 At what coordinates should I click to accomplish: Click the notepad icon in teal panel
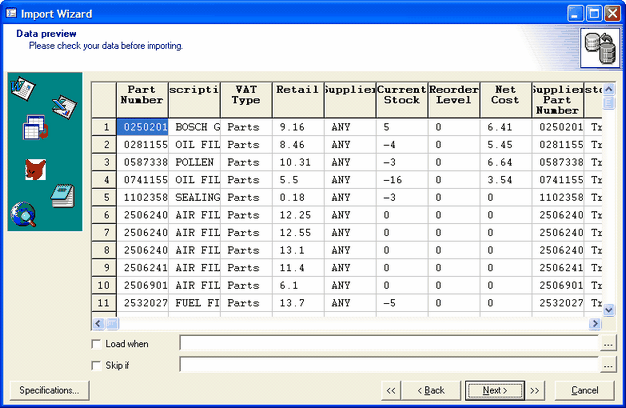click(63, 196)
